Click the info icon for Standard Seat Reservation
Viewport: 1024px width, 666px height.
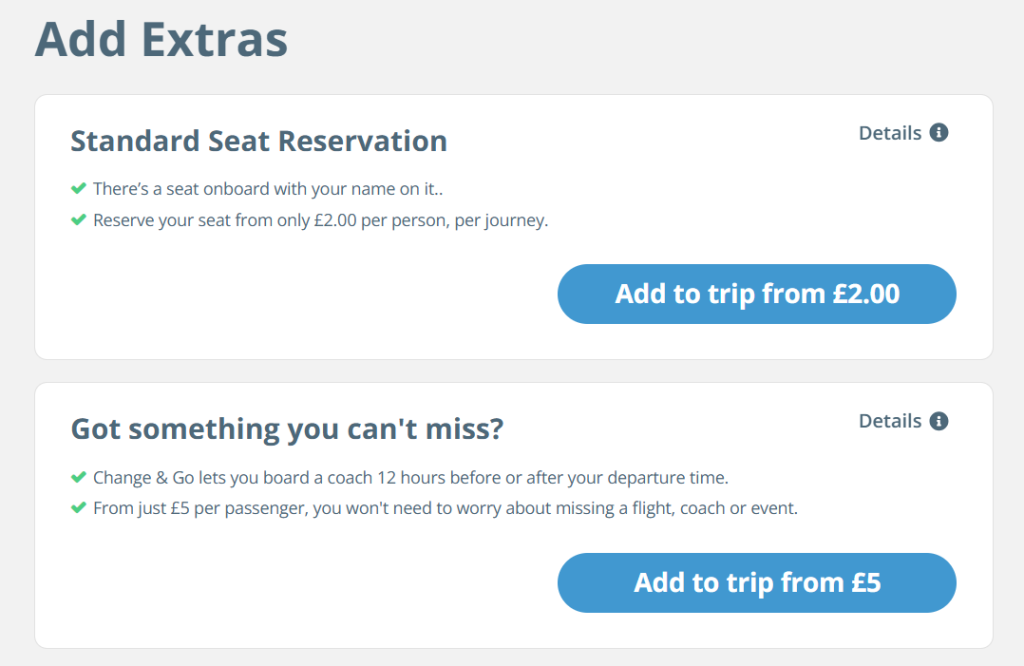tap(938, 133)
